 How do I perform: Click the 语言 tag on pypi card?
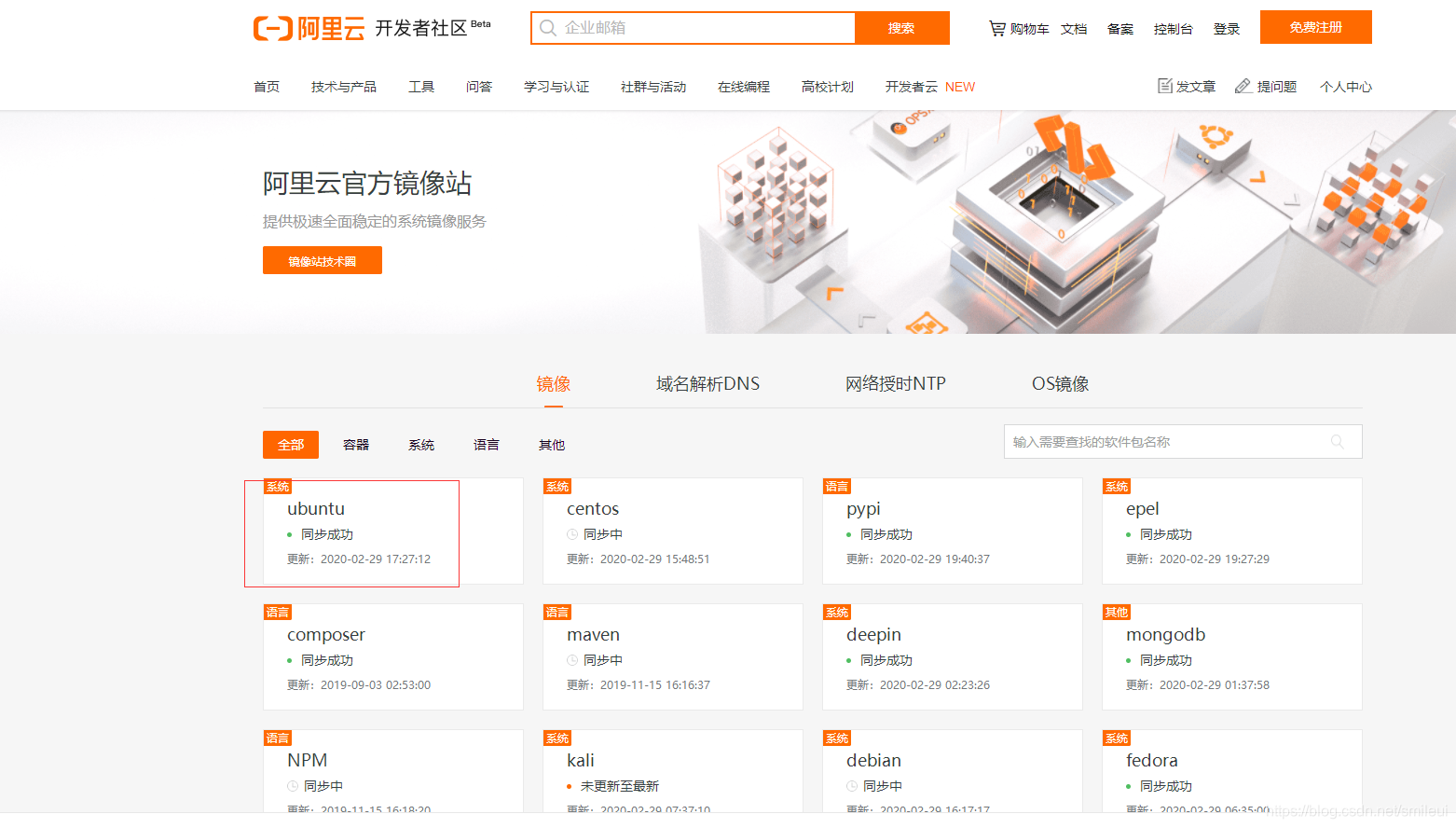pyautogui.click(x=837, y=486)
